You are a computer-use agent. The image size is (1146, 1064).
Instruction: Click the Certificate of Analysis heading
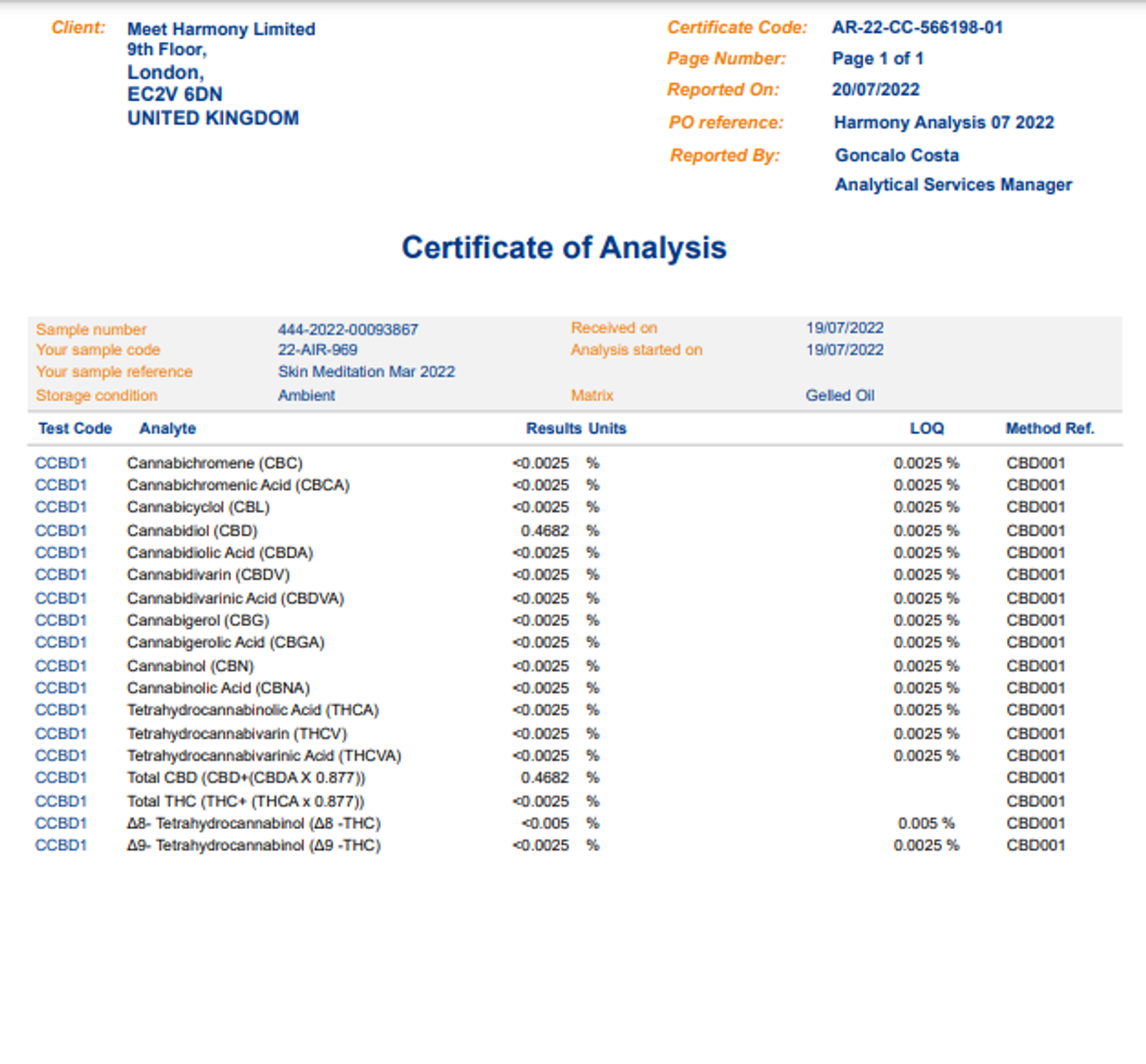click(x=564, y=248)
